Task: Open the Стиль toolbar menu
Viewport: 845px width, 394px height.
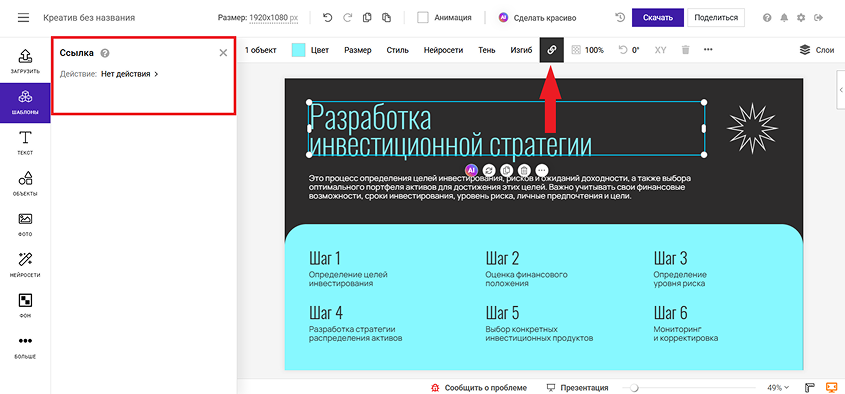Action: click(398, 50)
